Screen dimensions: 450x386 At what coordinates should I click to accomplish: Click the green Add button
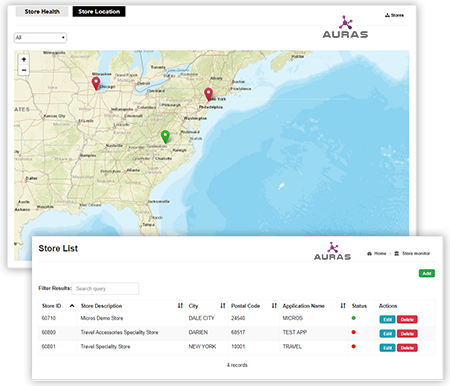pos(427,273)
